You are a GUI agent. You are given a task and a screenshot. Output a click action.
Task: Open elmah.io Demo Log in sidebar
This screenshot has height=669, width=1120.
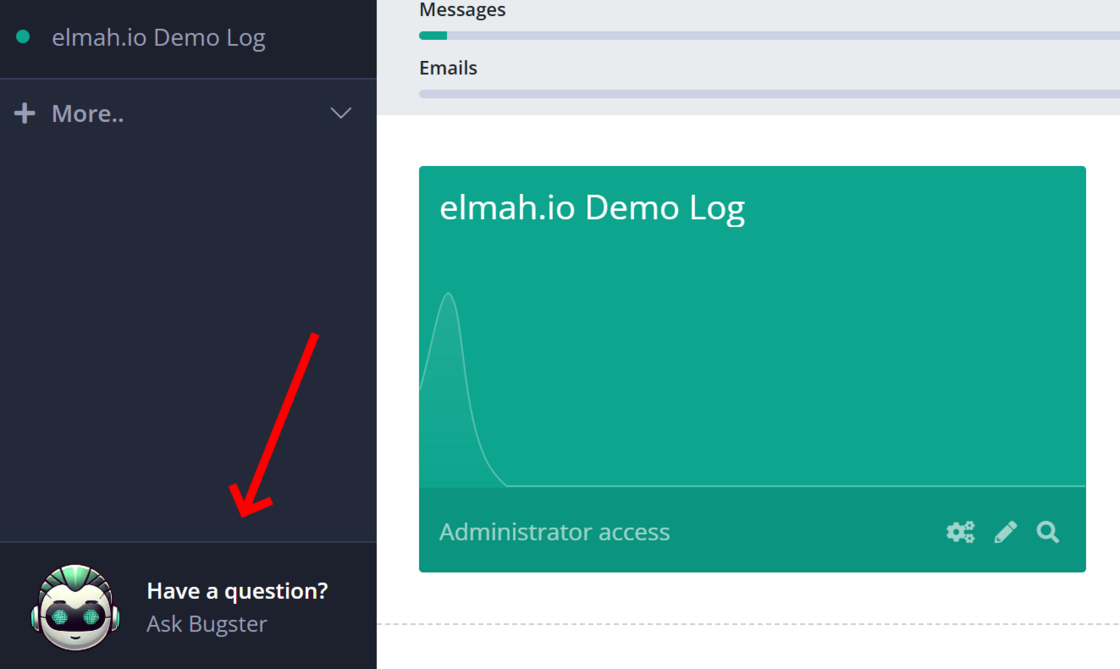159,37
